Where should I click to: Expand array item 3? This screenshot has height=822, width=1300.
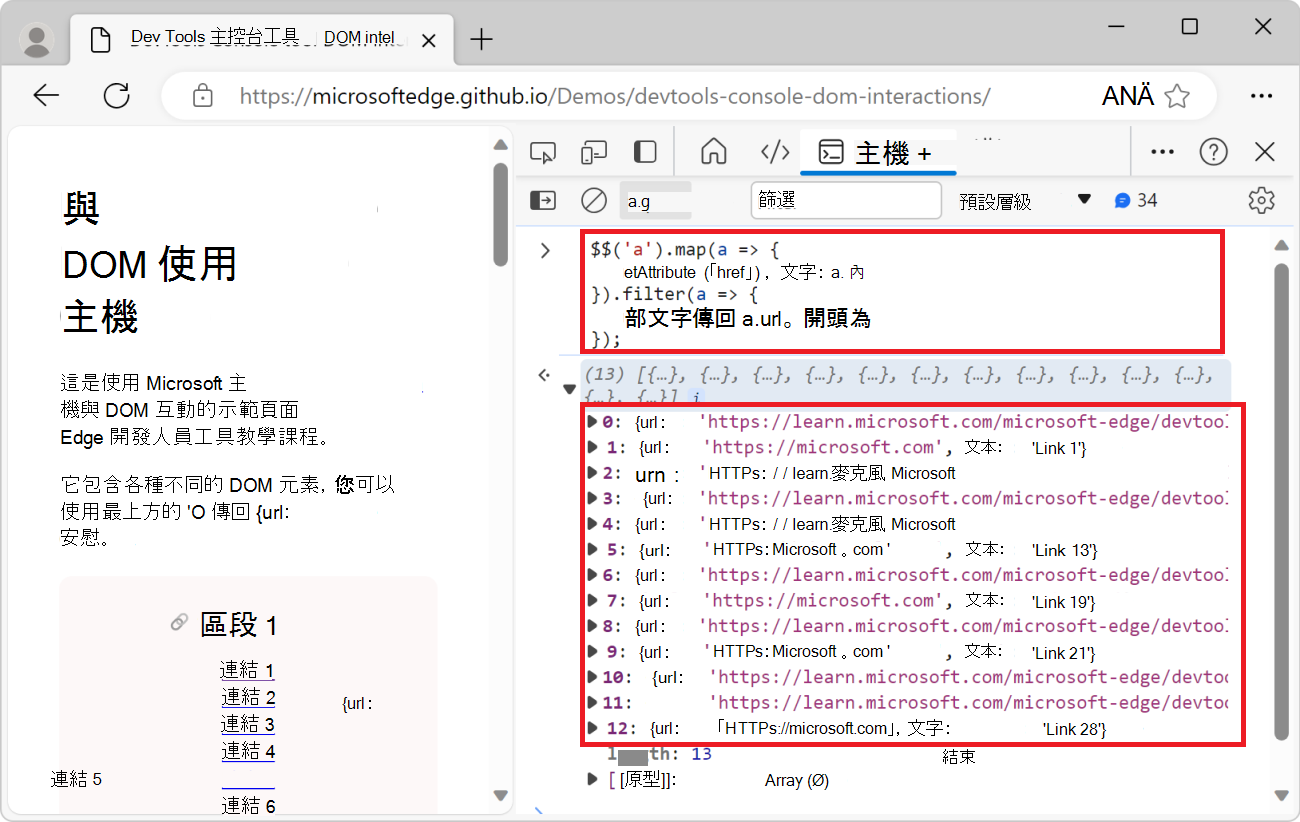point(593,498)
